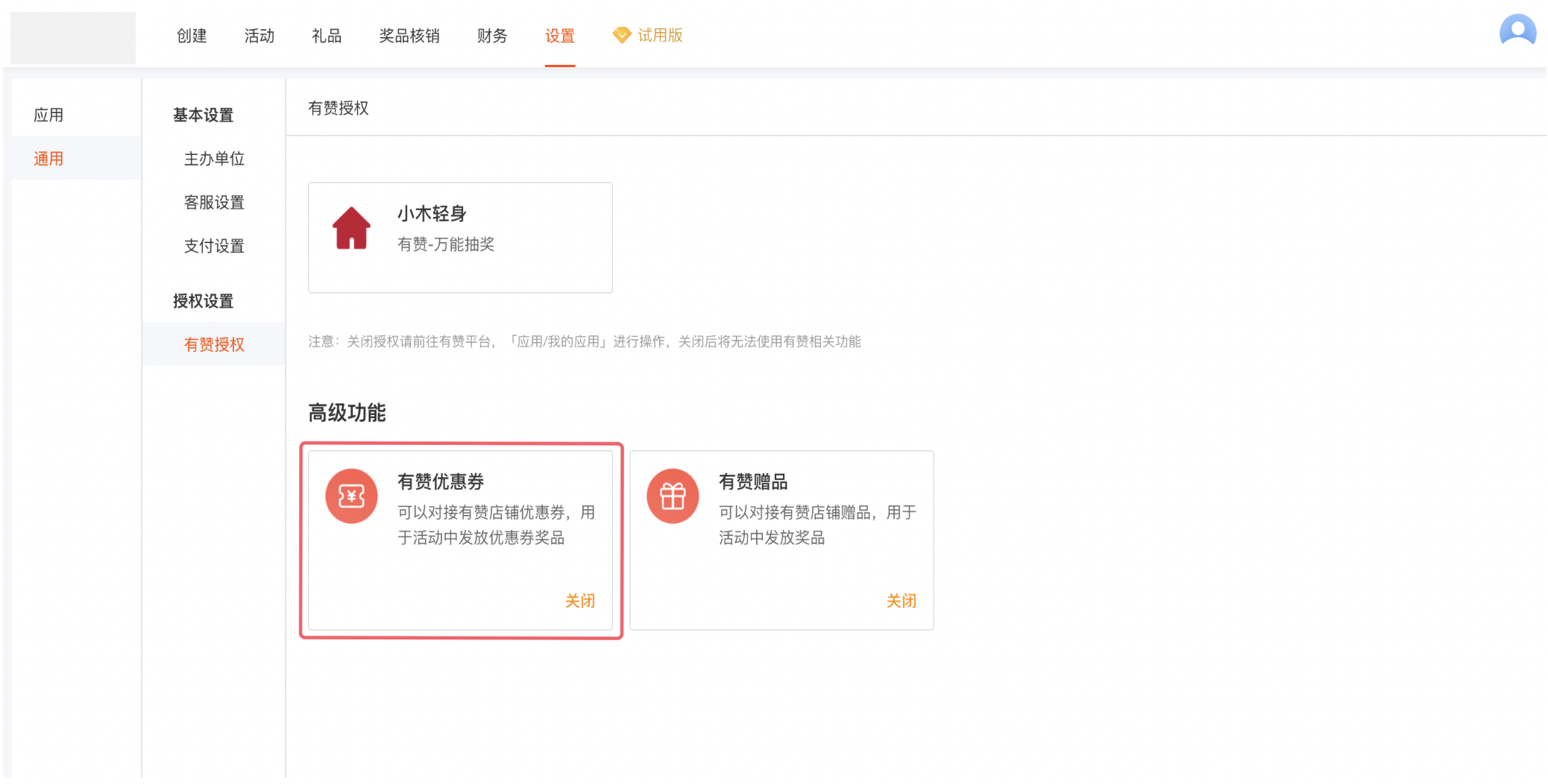1548x784 pixels.
Task: Open 有赞授权 in sidebar
Action: (214, 344)
